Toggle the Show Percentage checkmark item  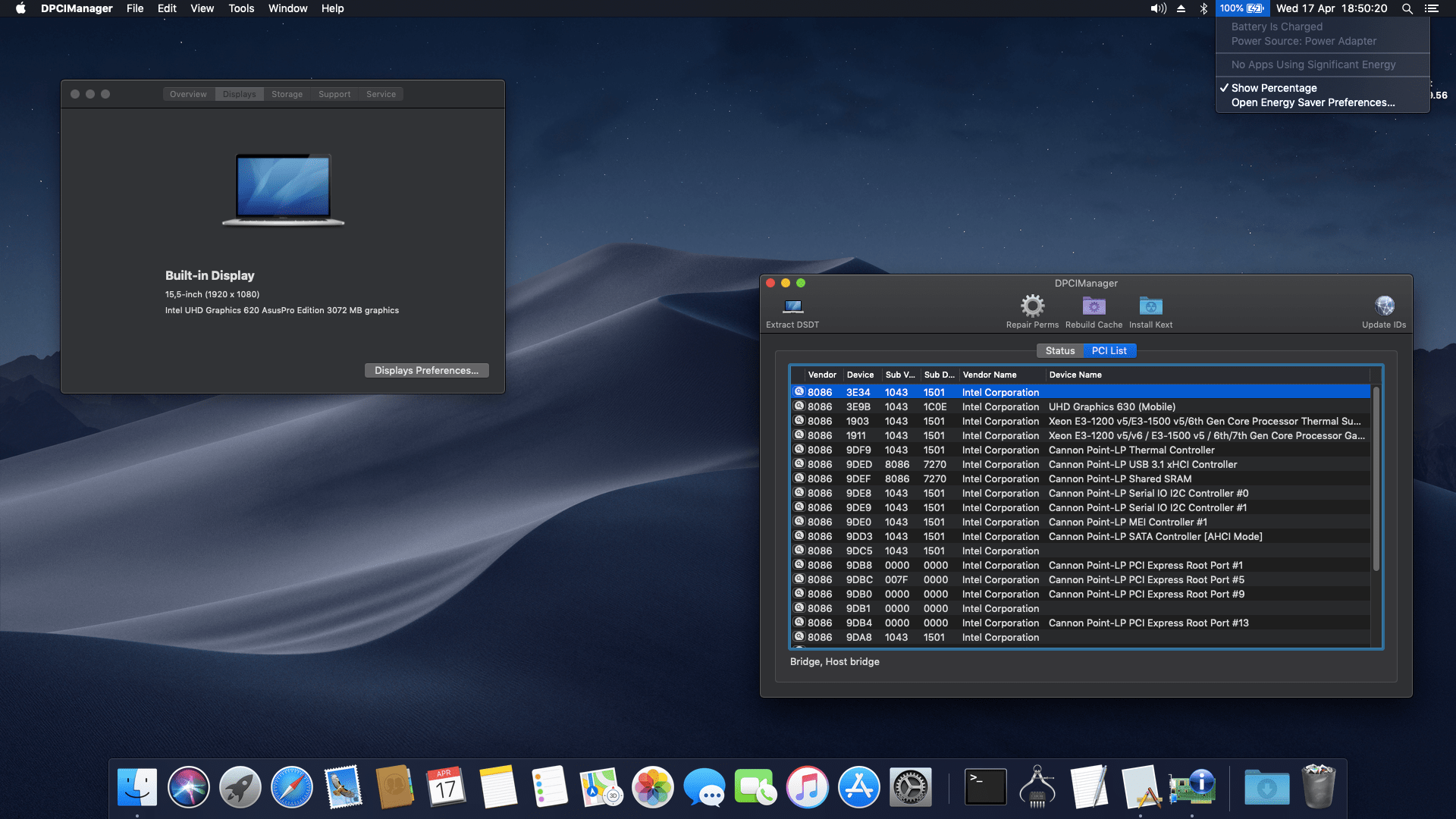(x=1274, y=88)
